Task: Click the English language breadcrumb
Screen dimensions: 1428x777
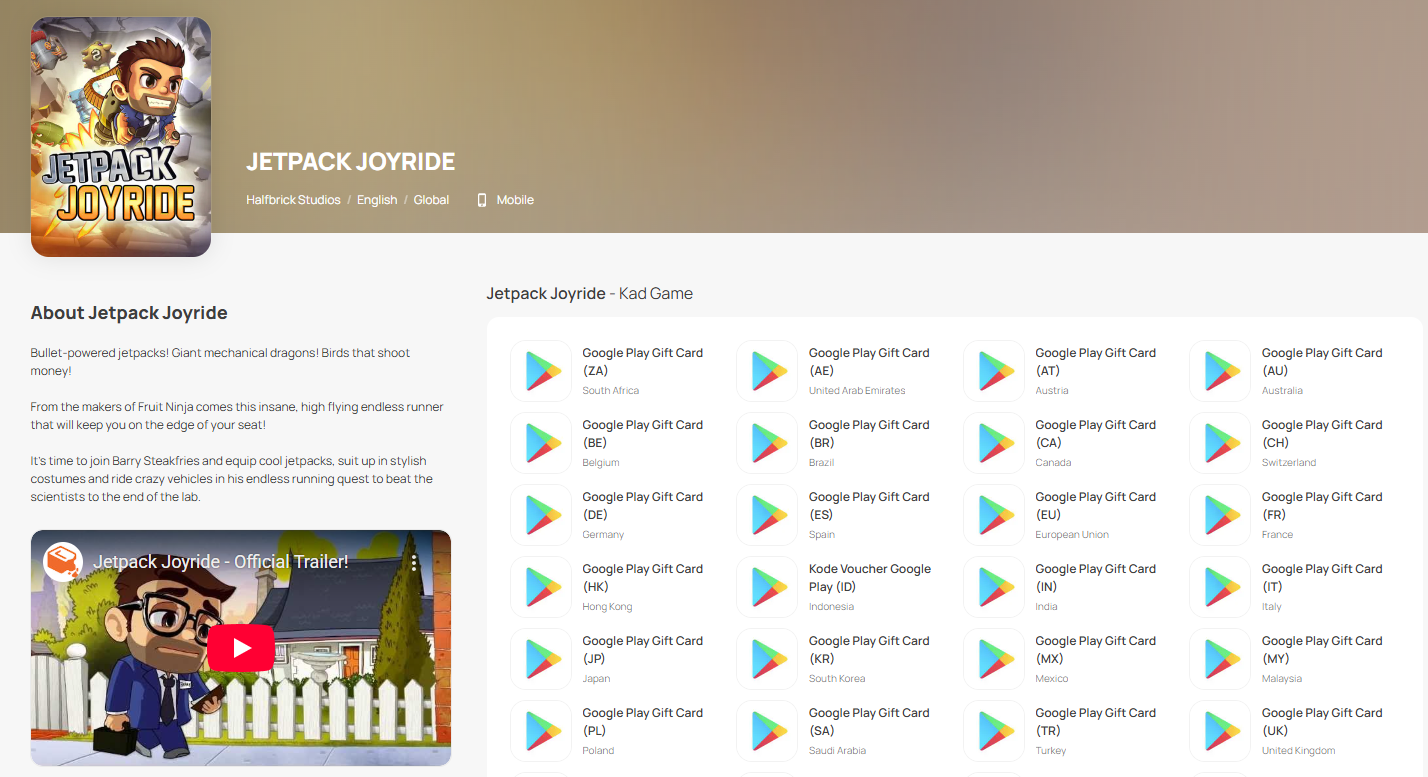Action: coord(377,200)
